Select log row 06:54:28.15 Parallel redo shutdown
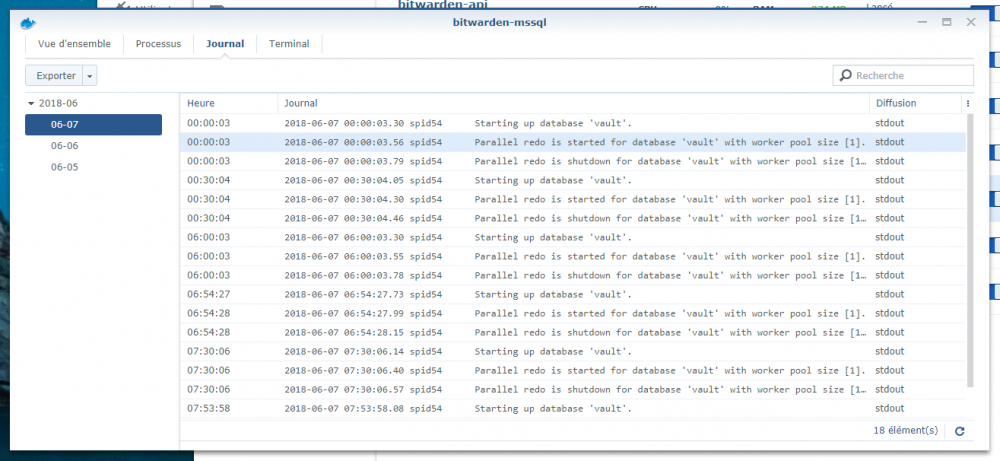The width and height of the screenshot is (1000, 461). pyautogui.click(x=573, y=333)
